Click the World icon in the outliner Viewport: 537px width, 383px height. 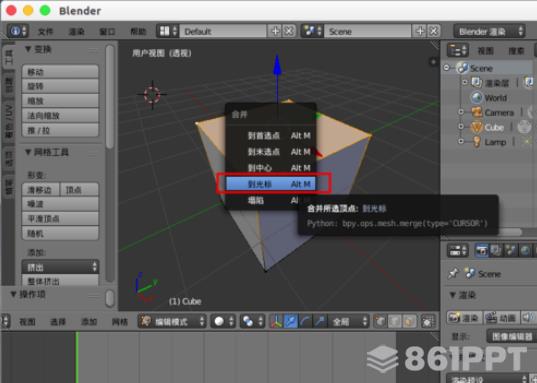[476, 98]
